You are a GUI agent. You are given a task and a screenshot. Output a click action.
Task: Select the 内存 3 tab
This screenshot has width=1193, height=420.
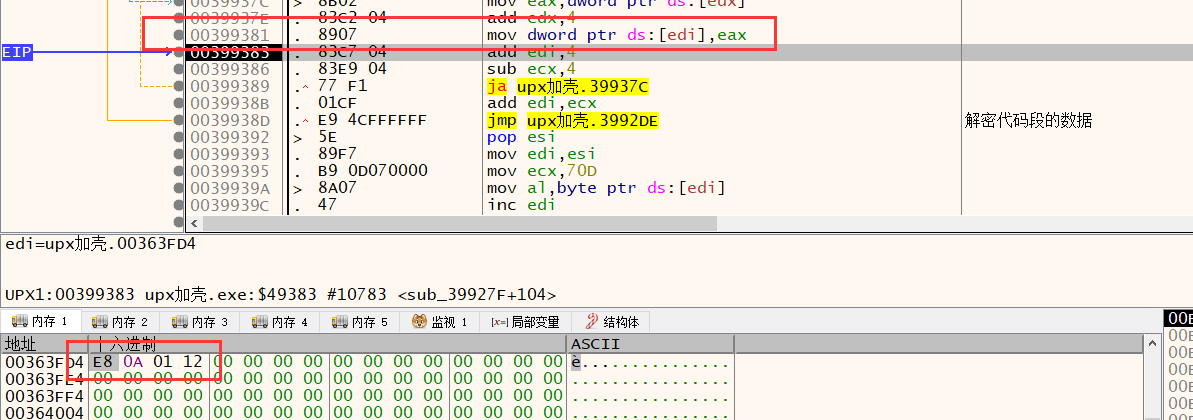pyautogui.click(x=199, y=322)
